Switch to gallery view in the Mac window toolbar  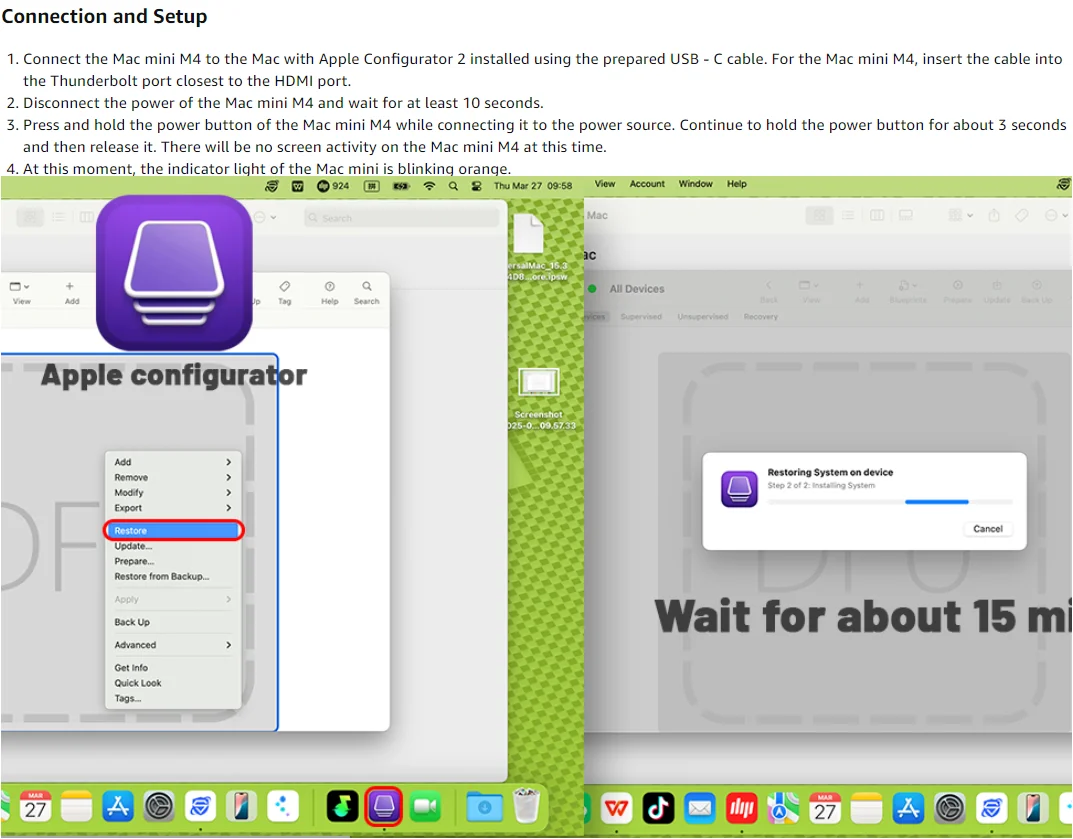point(906,216)
